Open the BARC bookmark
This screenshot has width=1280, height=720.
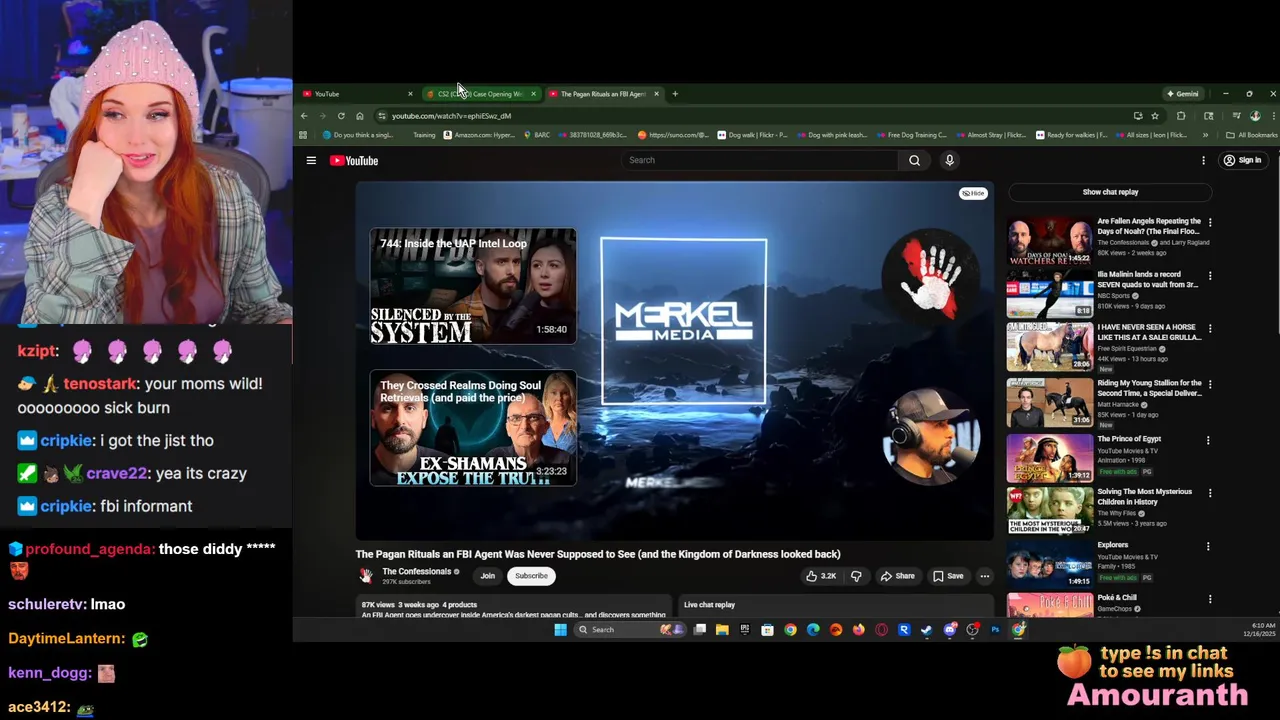537,135
